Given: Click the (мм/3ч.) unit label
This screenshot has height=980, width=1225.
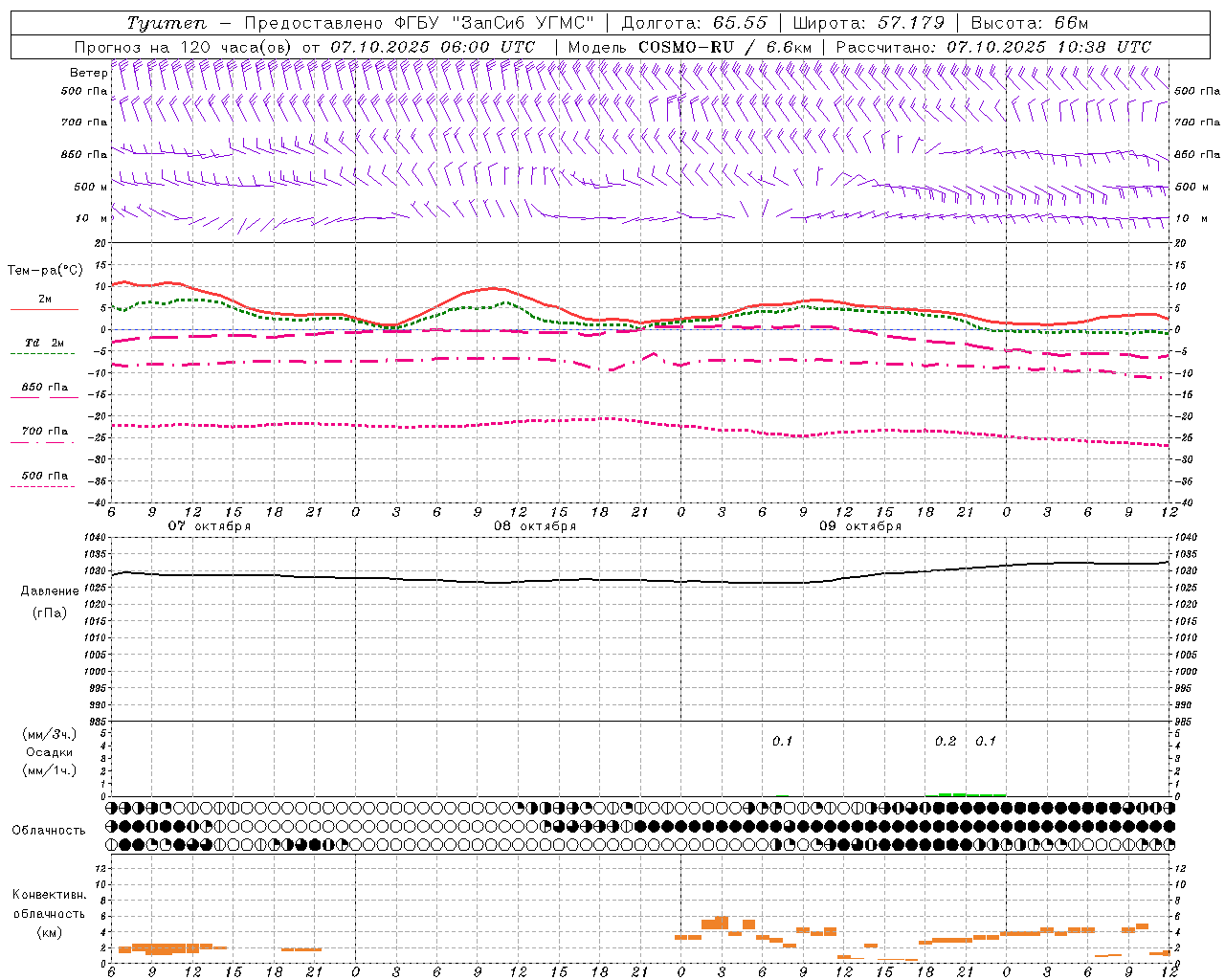Looking at the screenshot, I should 50,734.
